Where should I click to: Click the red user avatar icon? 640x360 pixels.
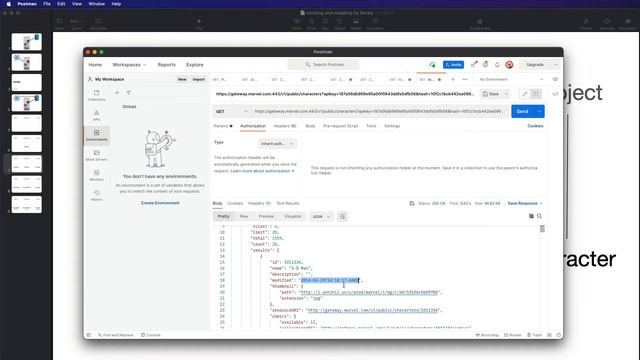pyautogui.click(x=509, y=64)
